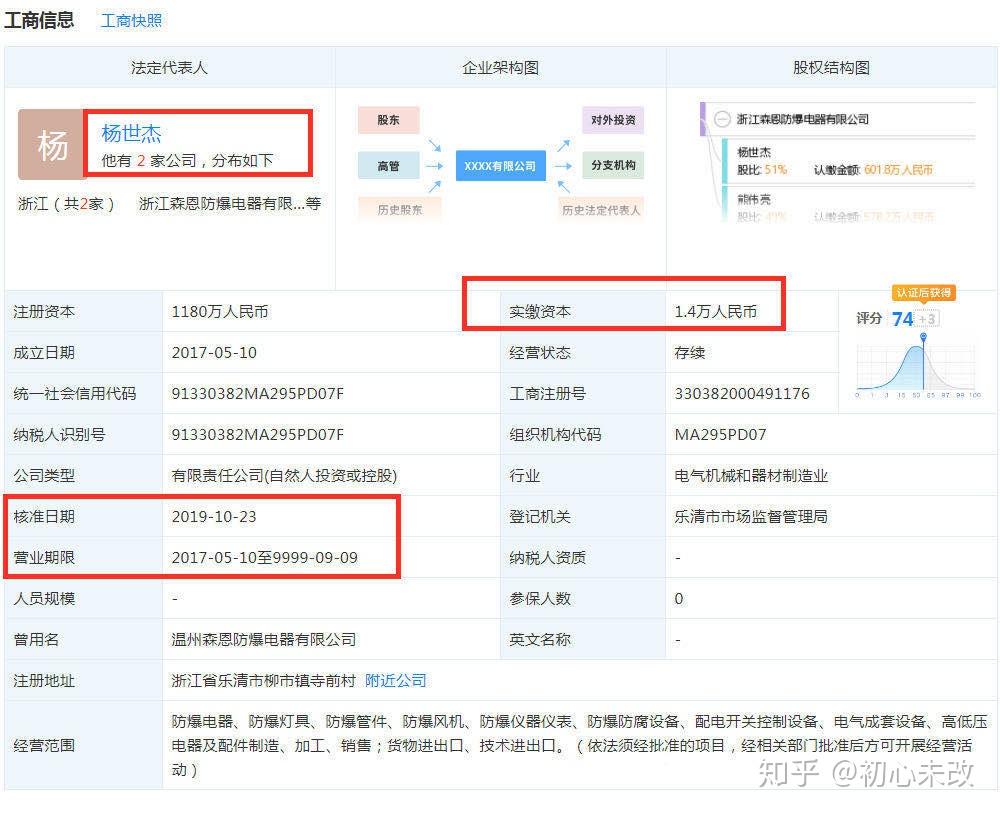Select the 分支机构 box

pos(613,165)
